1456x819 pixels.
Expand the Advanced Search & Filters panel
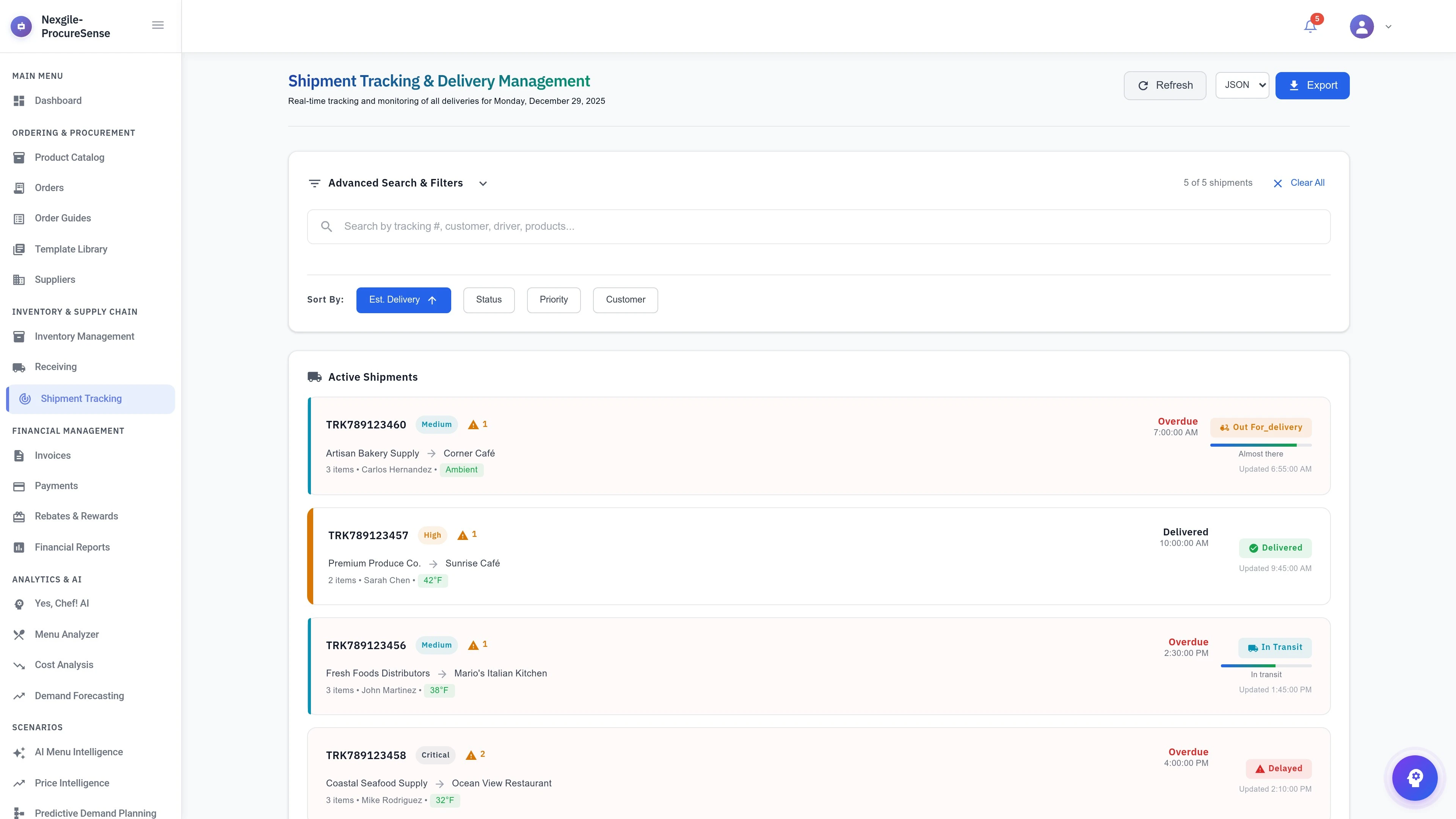tap(483, 183)
